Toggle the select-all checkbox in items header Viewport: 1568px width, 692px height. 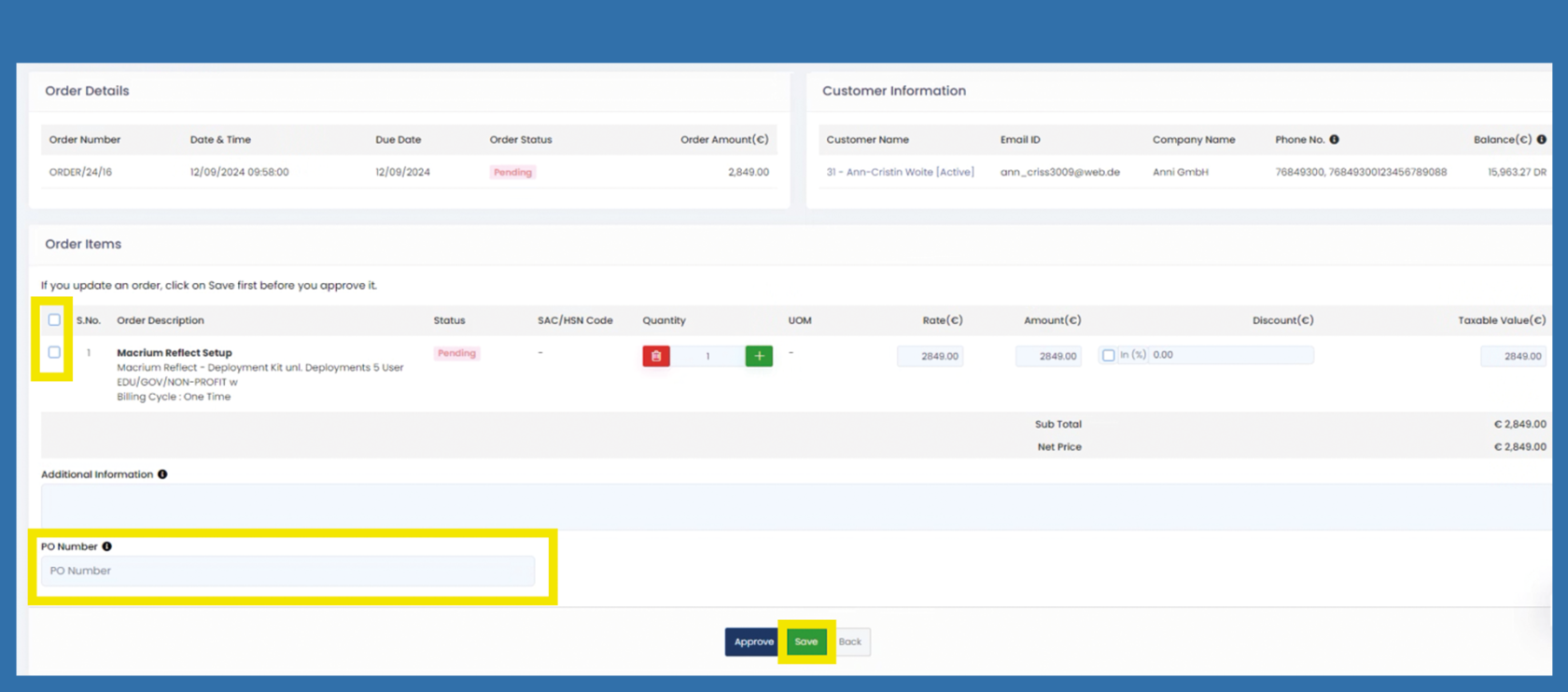54,320
